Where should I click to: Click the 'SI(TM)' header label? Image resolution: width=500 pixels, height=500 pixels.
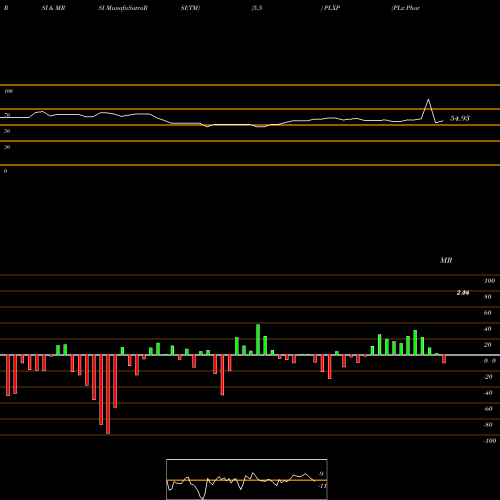pos(190,8)
